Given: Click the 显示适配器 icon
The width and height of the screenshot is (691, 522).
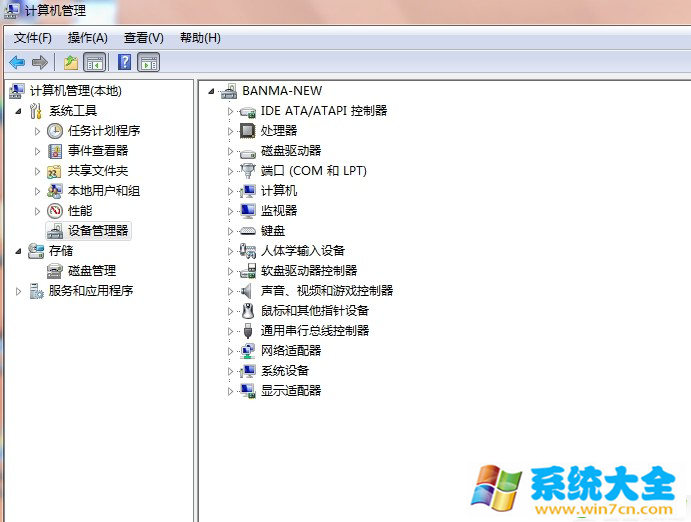Looking at the screenshot, I should point(248,391).
